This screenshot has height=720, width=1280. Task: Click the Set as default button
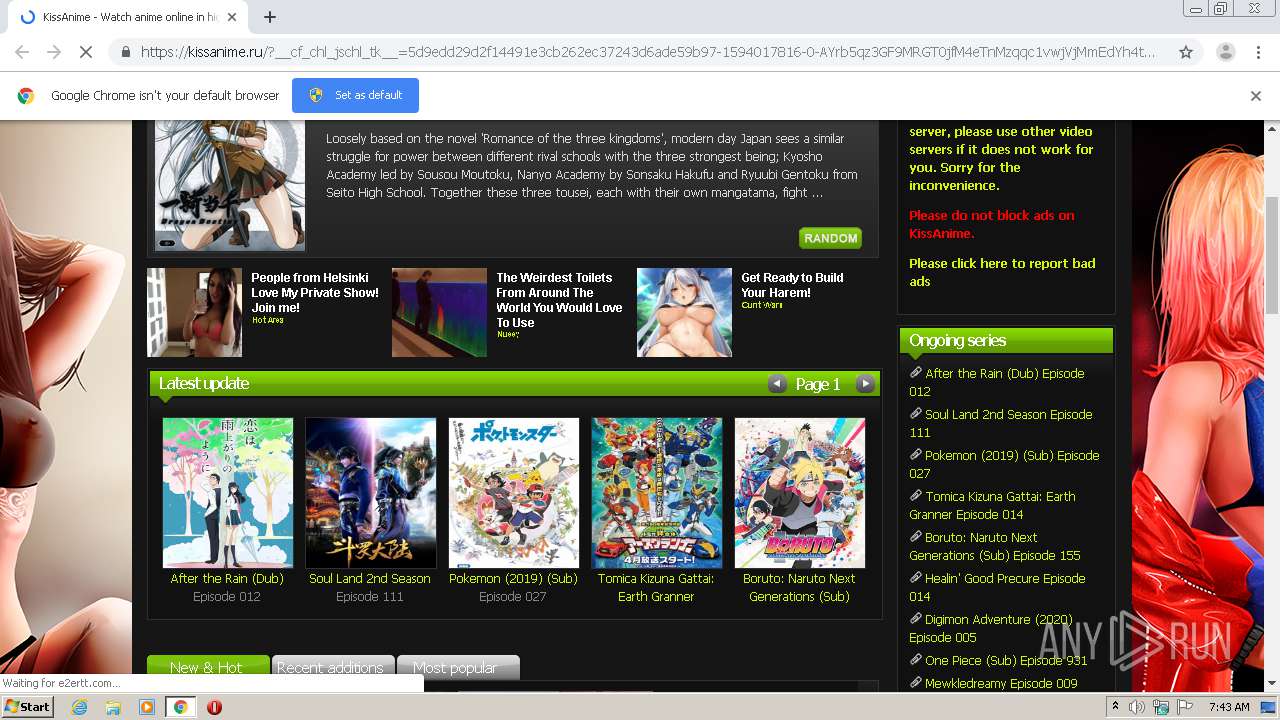click(x=355, y=95)
